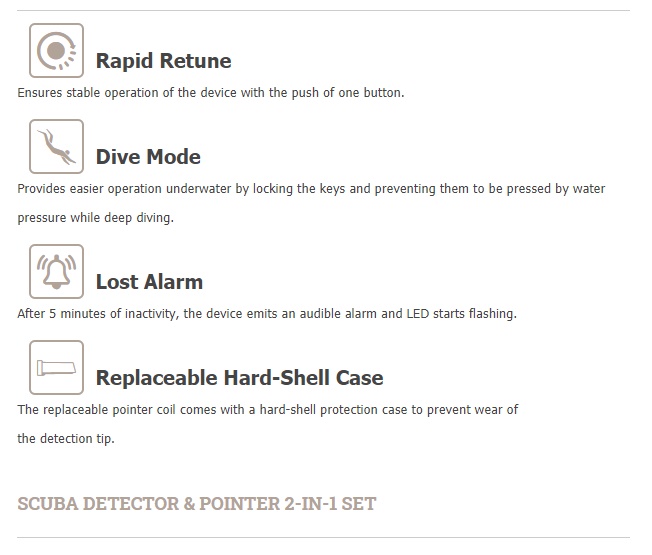Image resolution: width=652 pixels, height=555 pixels.
Task: Click the Lost Alarm bell icon
Action: [57, 271]
